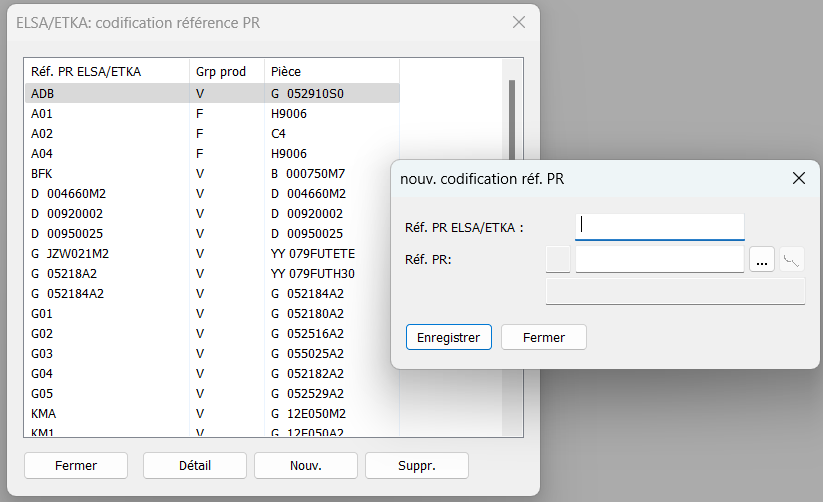Viewport: 823px width, 502px height.
Task: Click the list's vertical scrollbar thumb
Action: (x=512, y=119)
